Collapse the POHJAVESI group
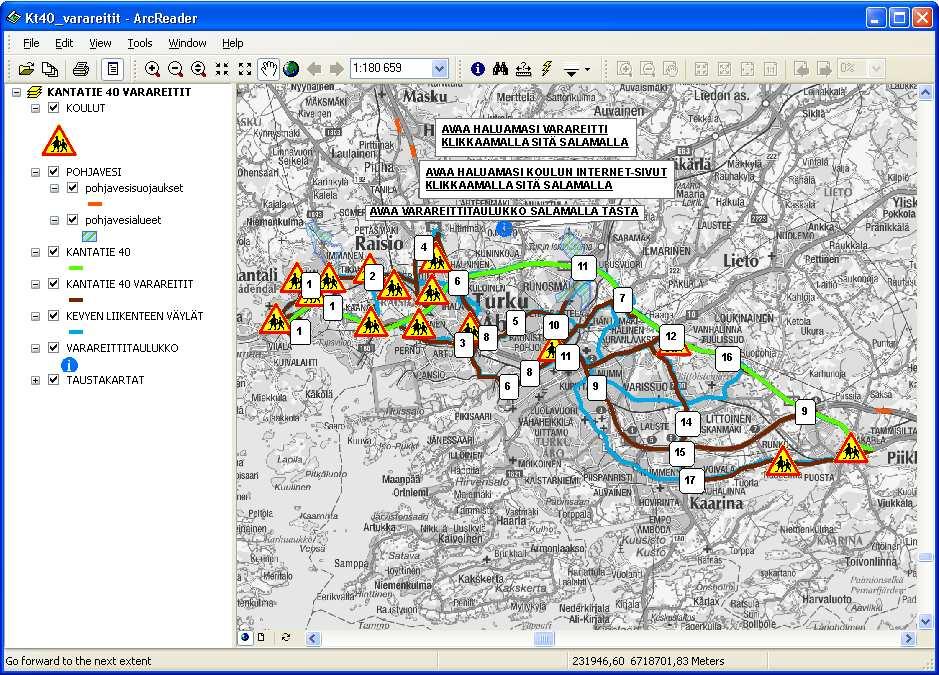Image resolution: width=939 pixels, height=675 pixels. tap(35, 172)
